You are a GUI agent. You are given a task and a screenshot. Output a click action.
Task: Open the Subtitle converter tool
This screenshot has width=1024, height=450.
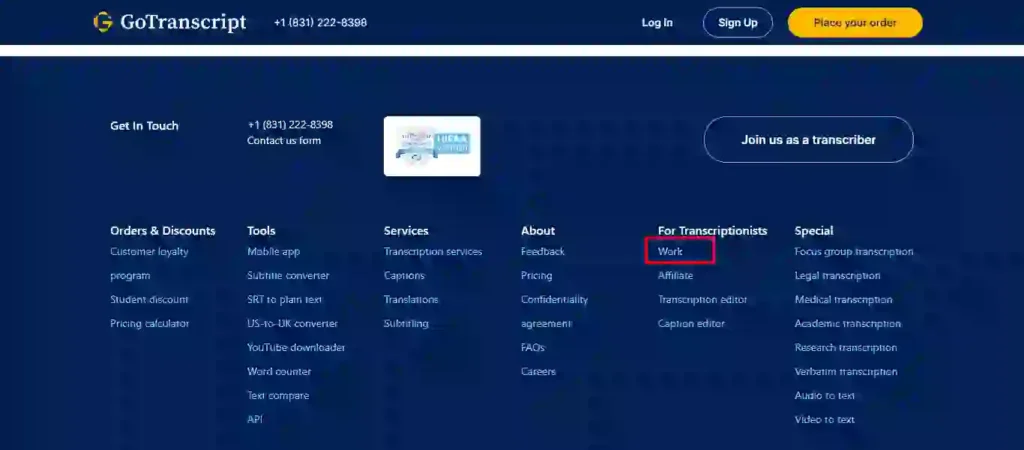point(288,276)
